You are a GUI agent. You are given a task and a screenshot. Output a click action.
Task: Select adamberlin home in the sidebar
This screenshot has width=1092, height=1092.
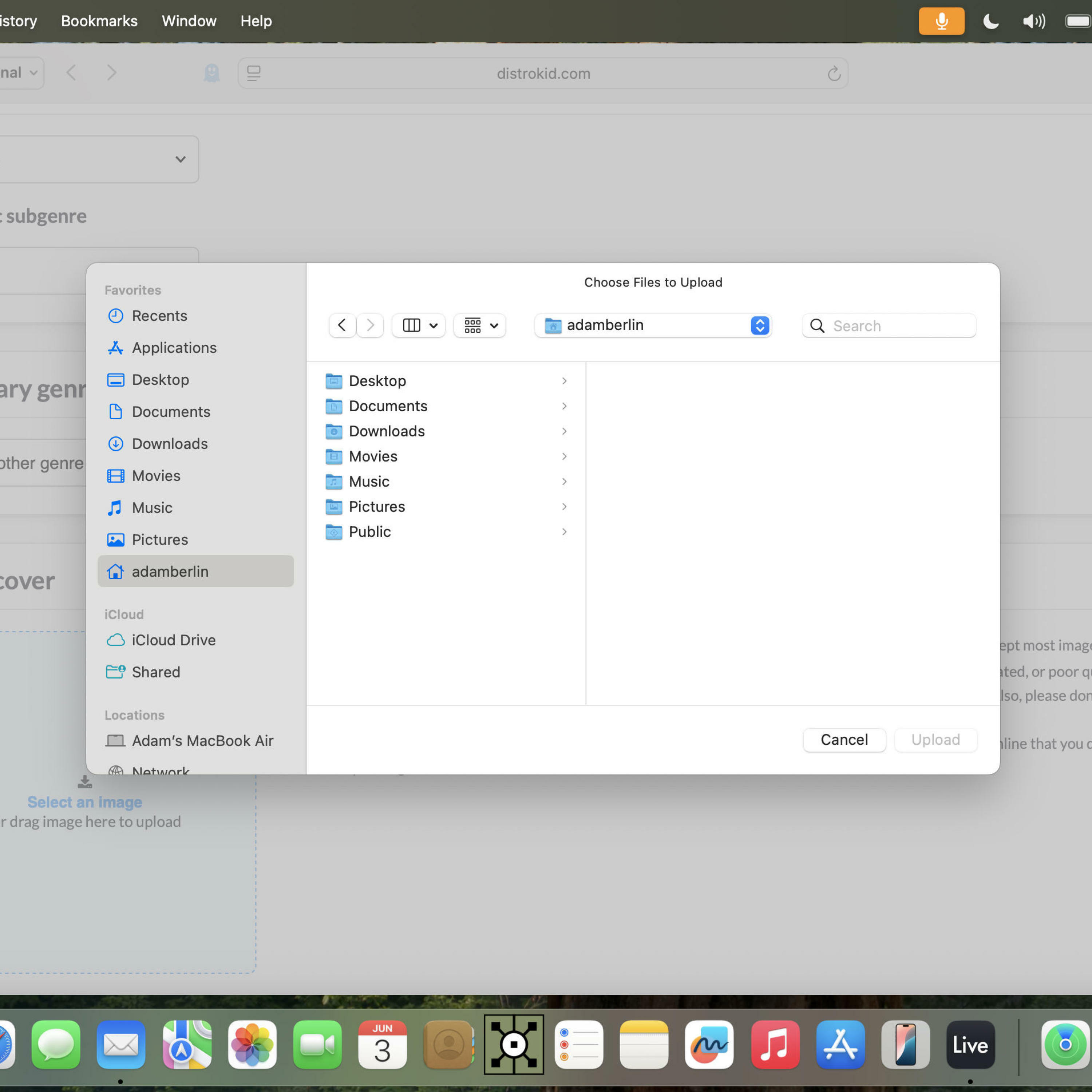(x=195, y=571)
